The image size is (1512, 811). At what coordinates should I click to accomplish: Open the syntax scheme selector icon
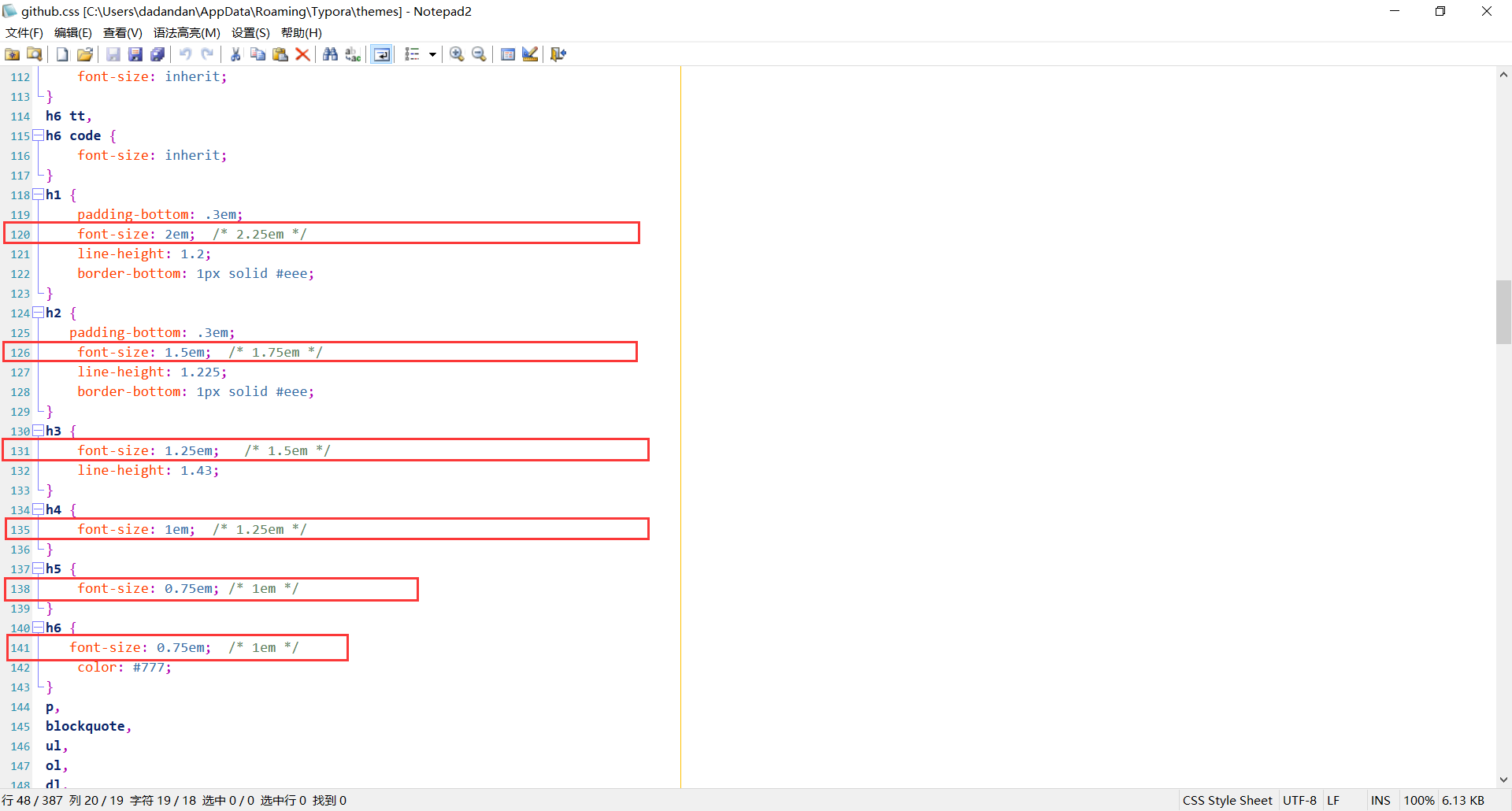[x=508, y=54]
